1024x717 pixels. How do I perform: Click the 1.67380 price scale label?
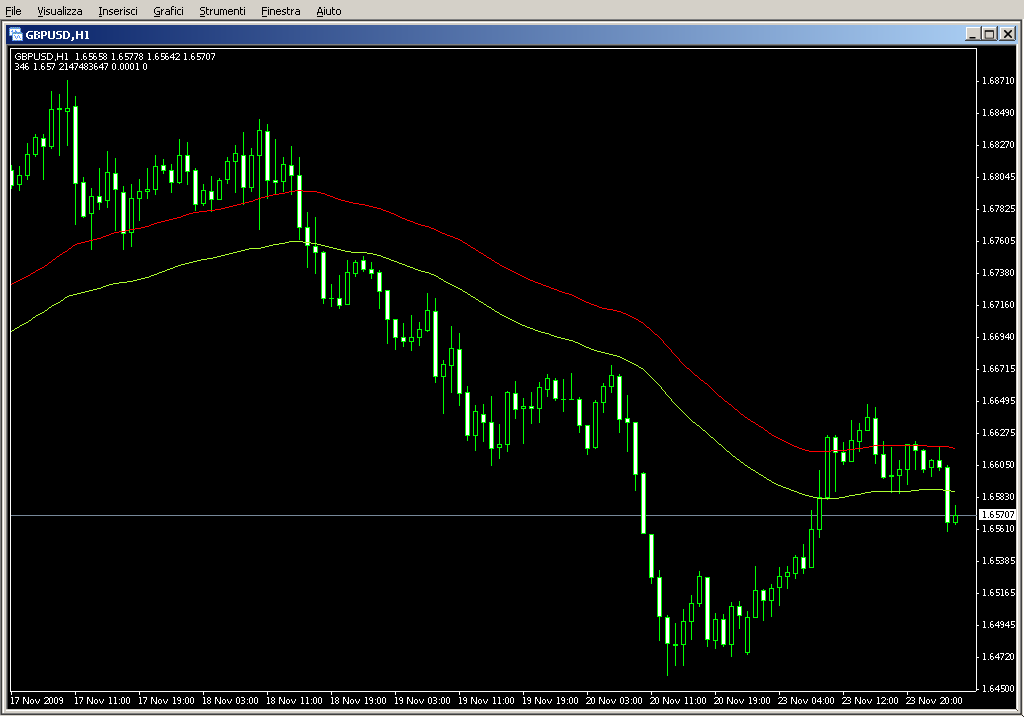coord(999,273)
